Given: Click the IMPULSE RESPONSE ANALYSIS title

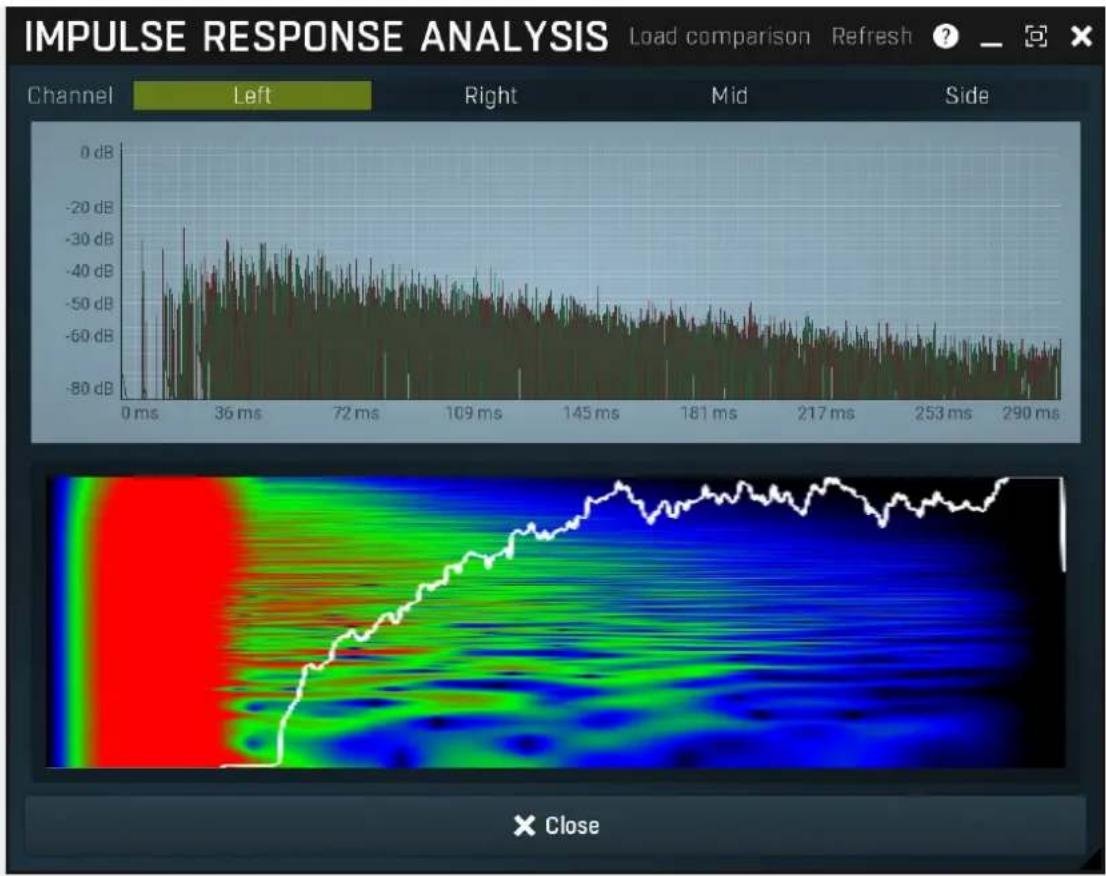Looking at the screenshot, I should point(316,36).
